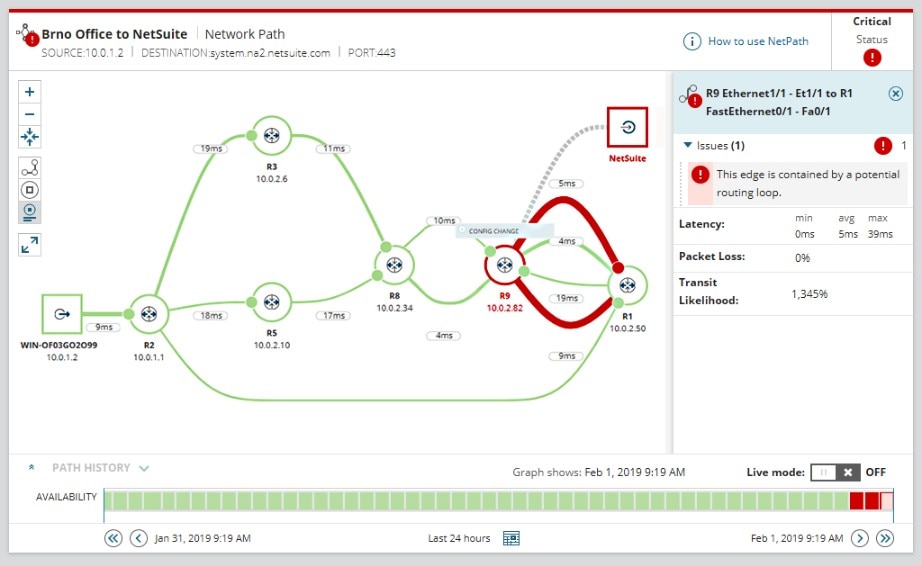Close the R9 to R1 details panel
Screen dimensions: 922x566
click(x=896, y=93)
